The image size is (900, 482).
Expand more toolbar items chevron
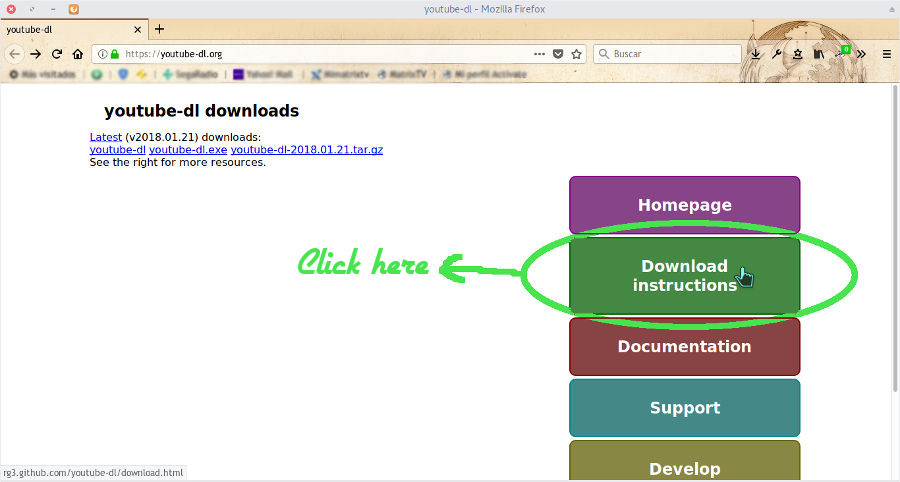coord(861,54)
